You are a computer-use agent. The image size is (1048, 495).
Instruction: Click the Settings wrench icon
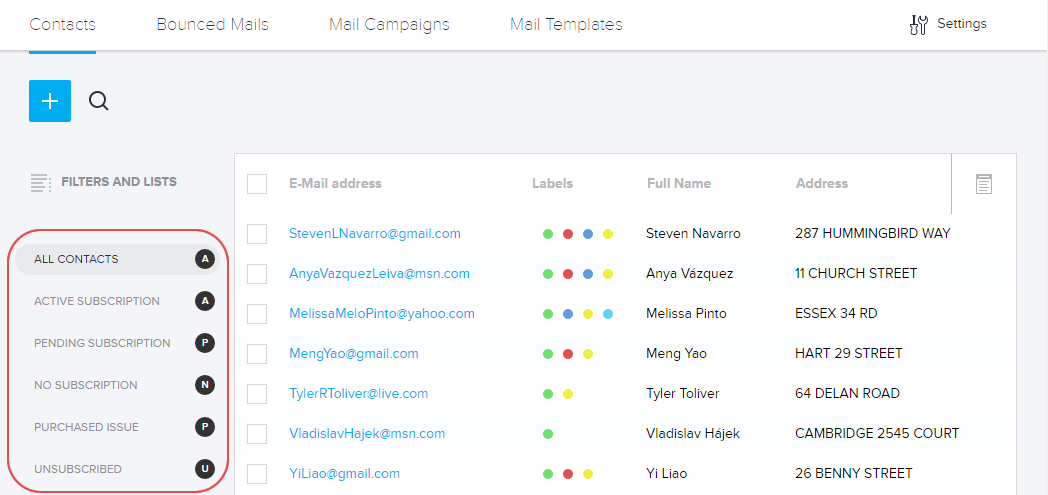pos(918,25)
